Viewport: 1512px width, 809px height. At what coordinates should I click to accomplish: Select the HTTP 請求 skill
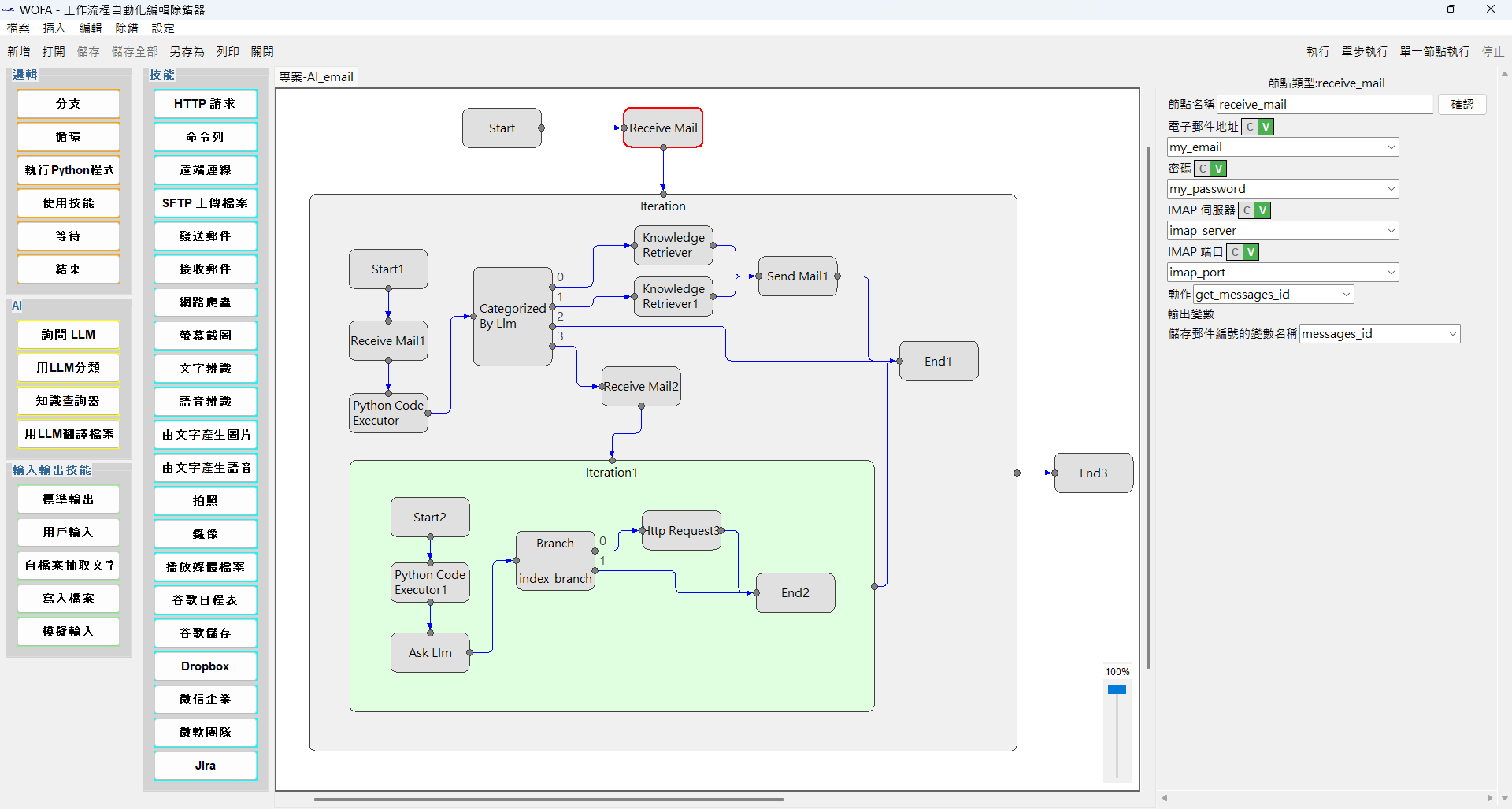pyautogui.click(x=205, y=103)
